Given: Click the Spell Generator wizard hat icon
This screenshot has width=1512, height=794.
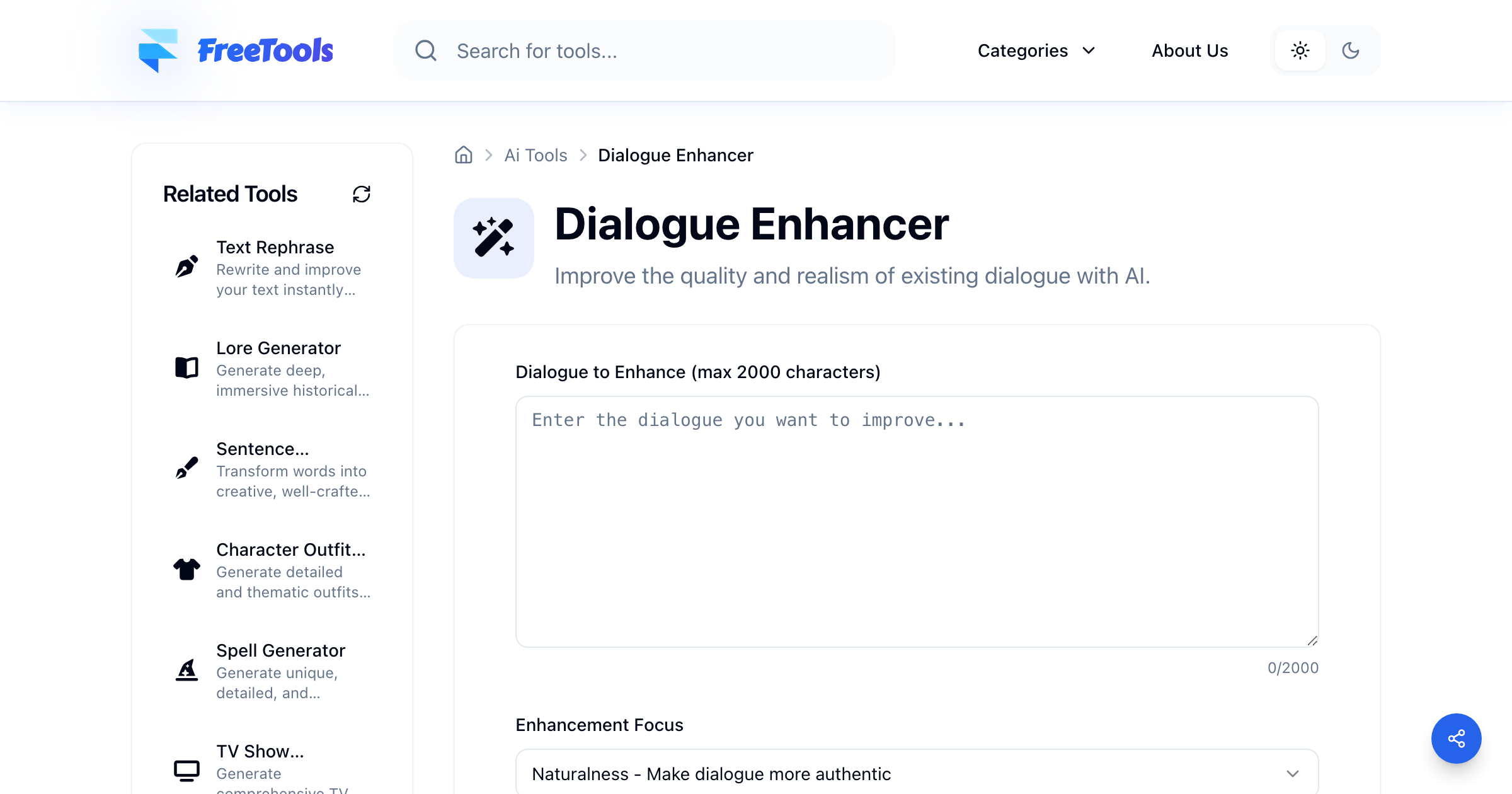Looking at the screenshot, I should click(186, 670).
